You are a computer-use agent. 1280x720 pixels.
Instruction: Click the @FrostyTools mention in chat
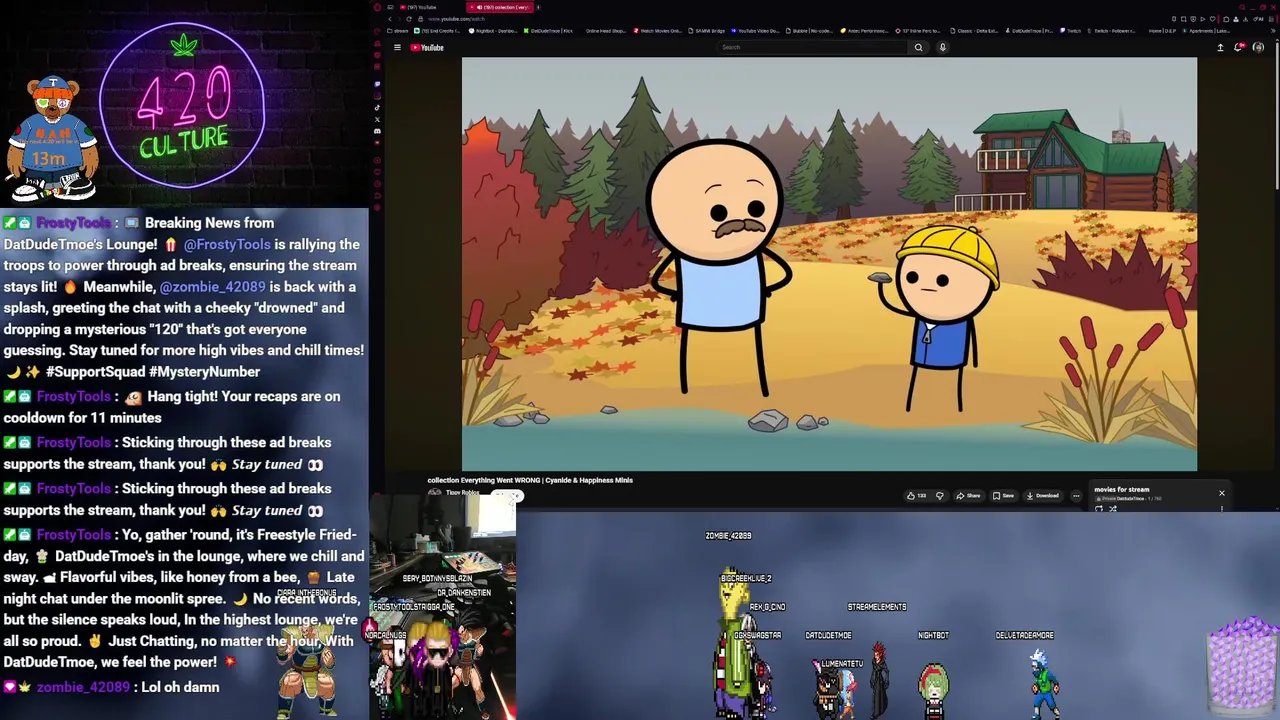pyautogui.click(x=227, y=244)
